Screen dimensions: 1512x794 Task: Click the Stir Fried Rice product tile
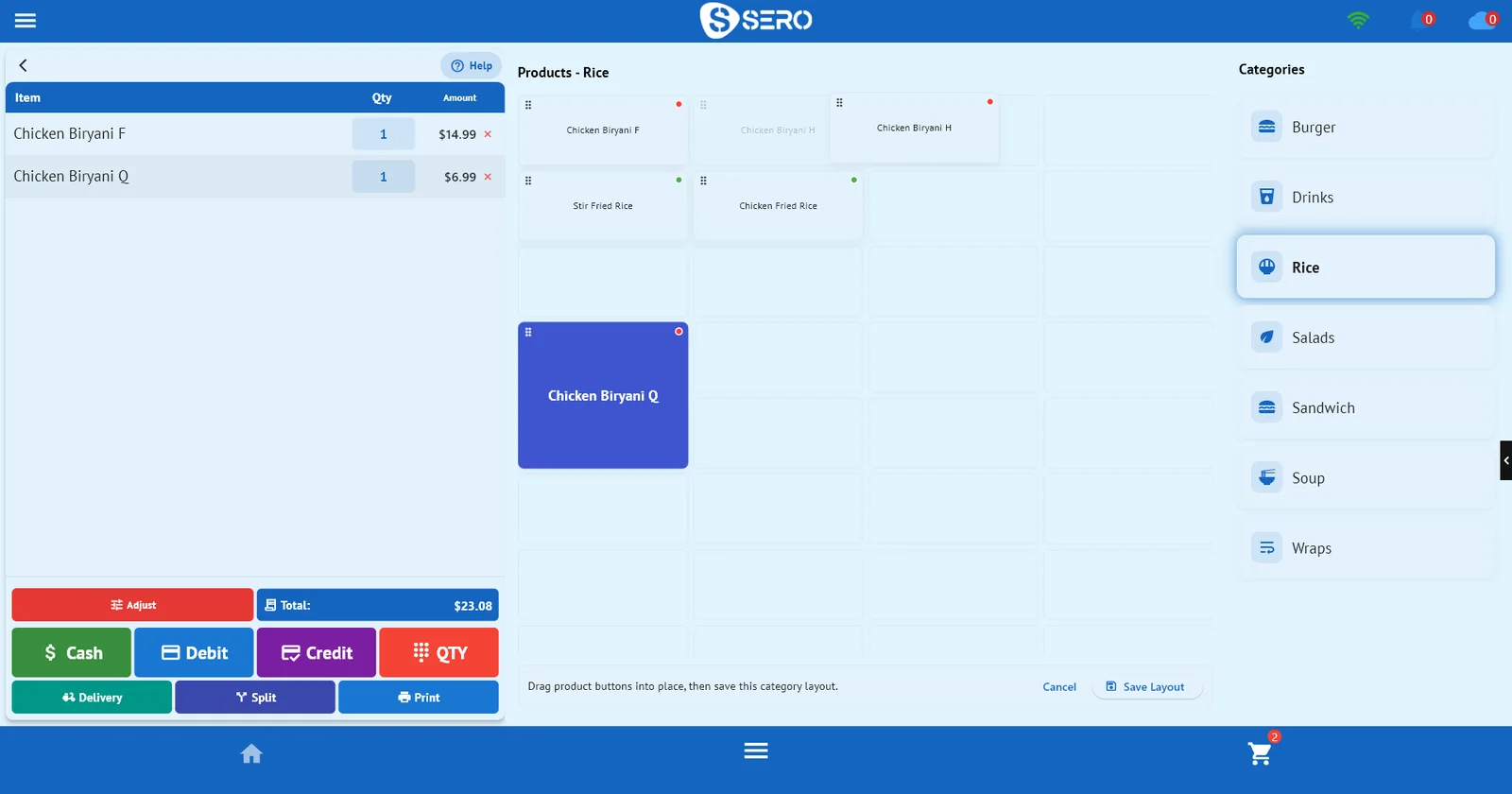point(603,206)
